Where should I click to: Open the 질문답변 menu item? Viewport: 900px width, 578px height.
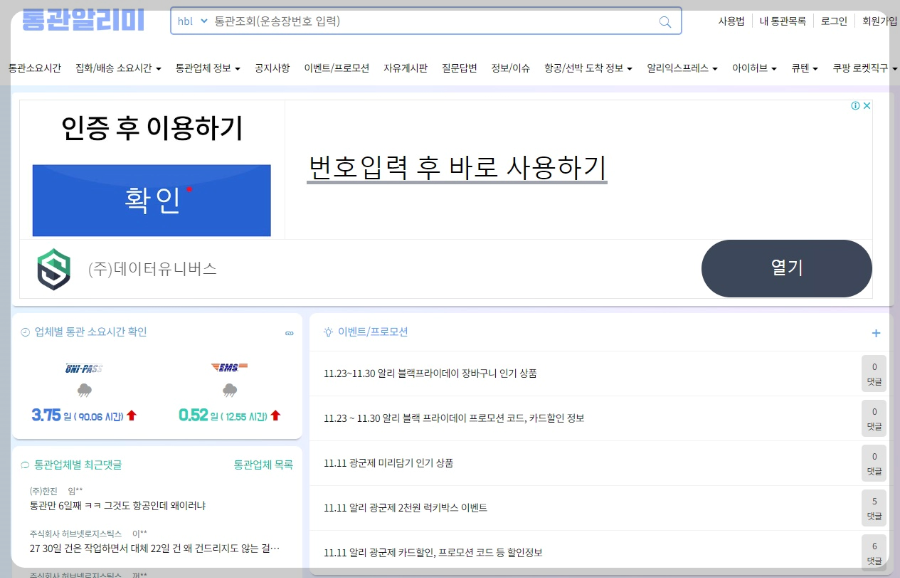point(459,68)
